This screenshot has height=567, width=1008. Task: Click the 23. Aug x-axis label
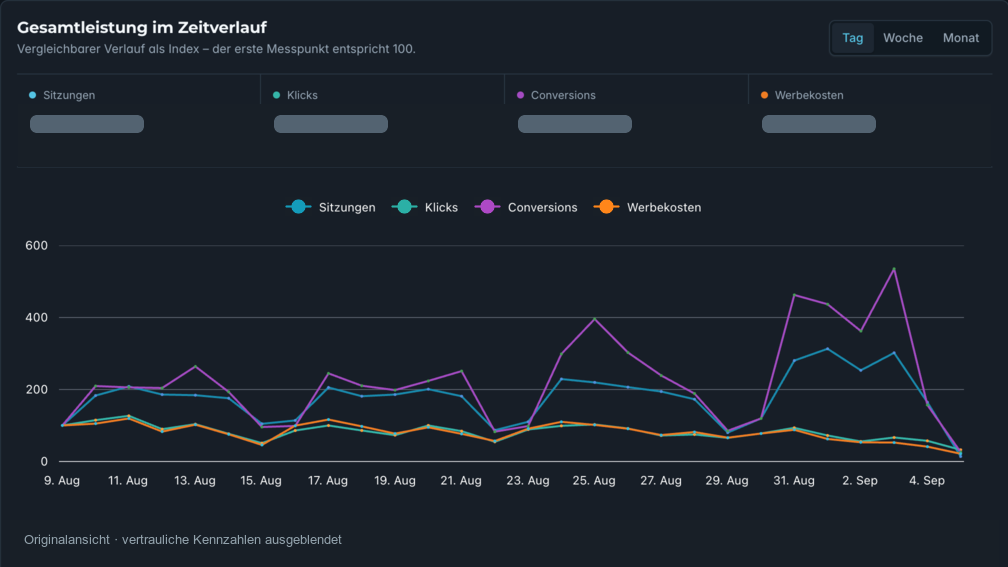pos(528,480)
